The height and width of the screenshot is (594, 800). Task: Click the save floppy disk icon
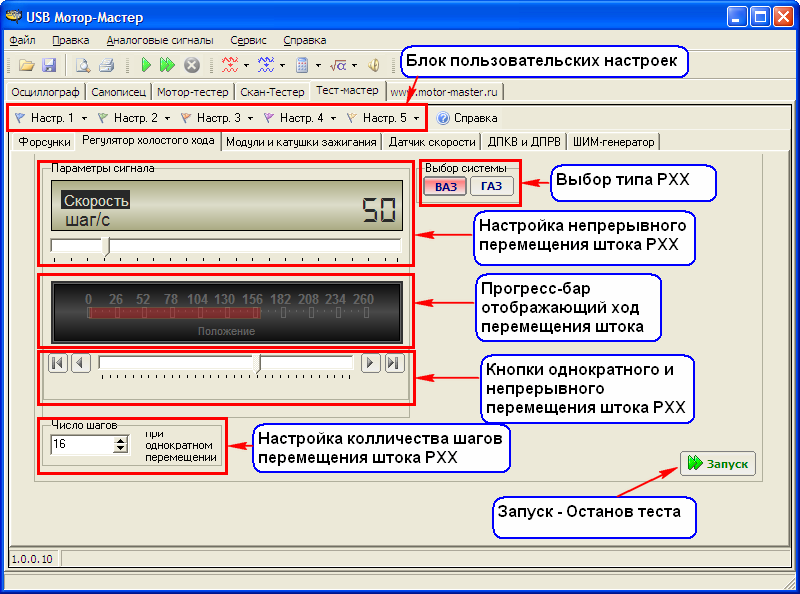pyautogui.click(x=49, y=65)
